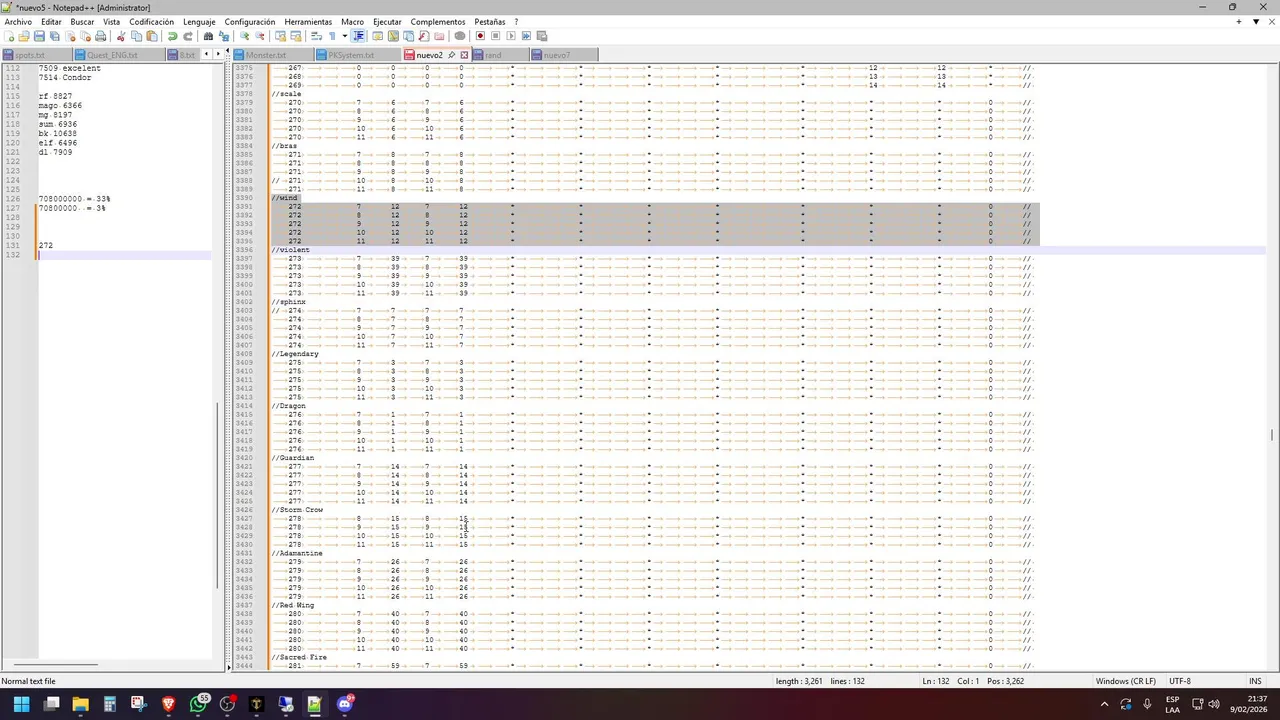Click the Windows (CR LF) status field
Image resolution: width=1280 pixels, height=720 pixels.
[x=1125, y=681]
